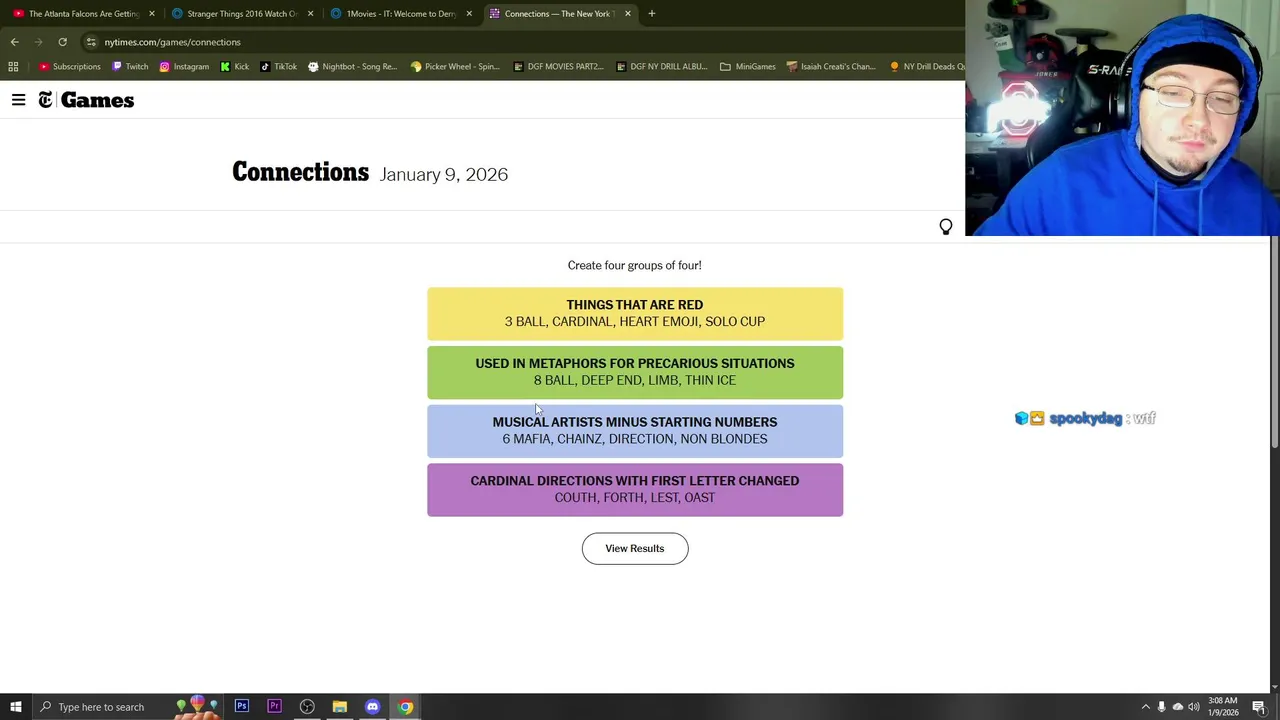Viewport: 1280px width, 720px height.
Task: Open the Windows Start menu
Action: pos(15,707)
